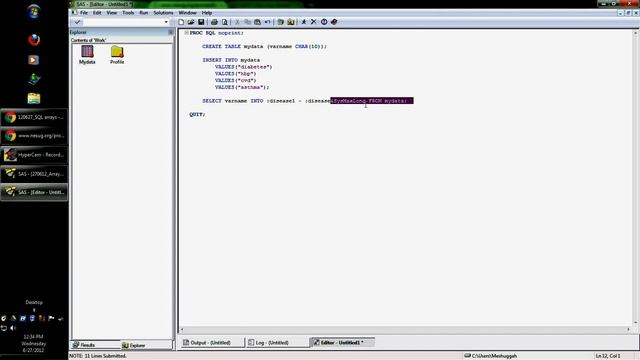This screenshot has width=640, height=360.
Task: Select the Profile catalog icon in Explorer
Action: pyautogui.click(x=117, y=55)
